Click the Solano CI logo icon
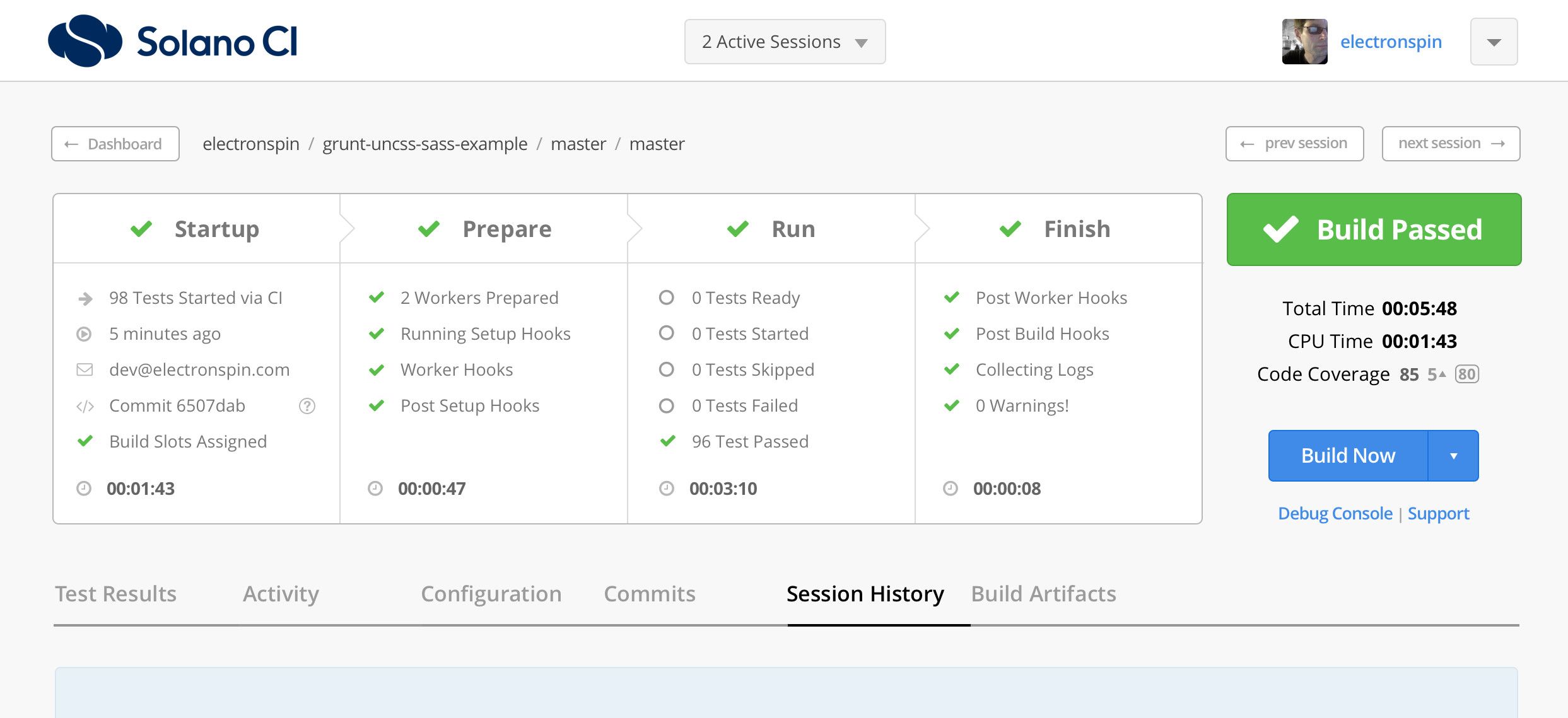Image resolution: width=1568 pixels, height=718 pixels. [x=85, y=41]
